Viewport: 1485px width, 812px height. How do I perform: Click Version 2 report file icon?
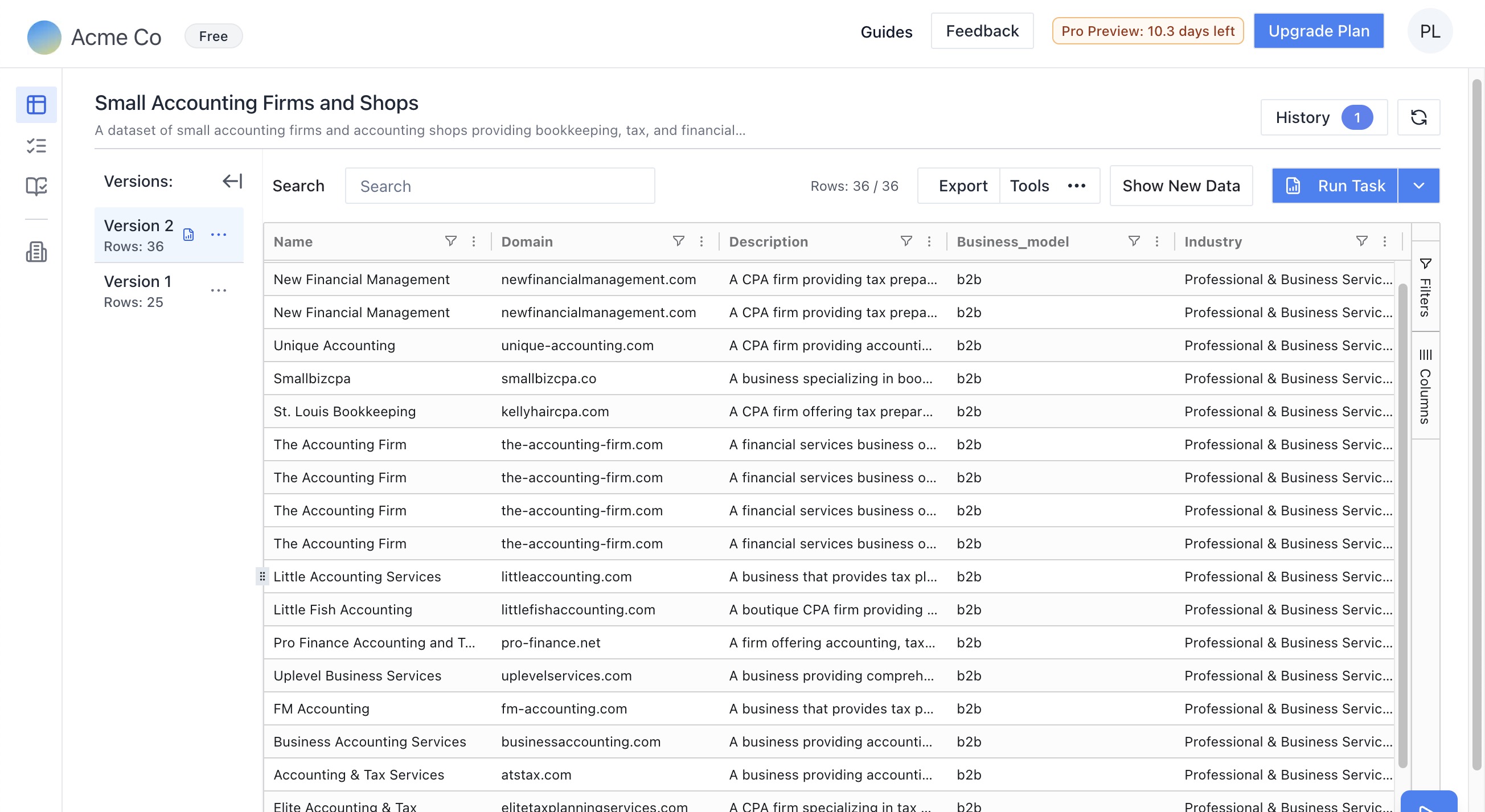pyautogui.click(x=188, y=235)
